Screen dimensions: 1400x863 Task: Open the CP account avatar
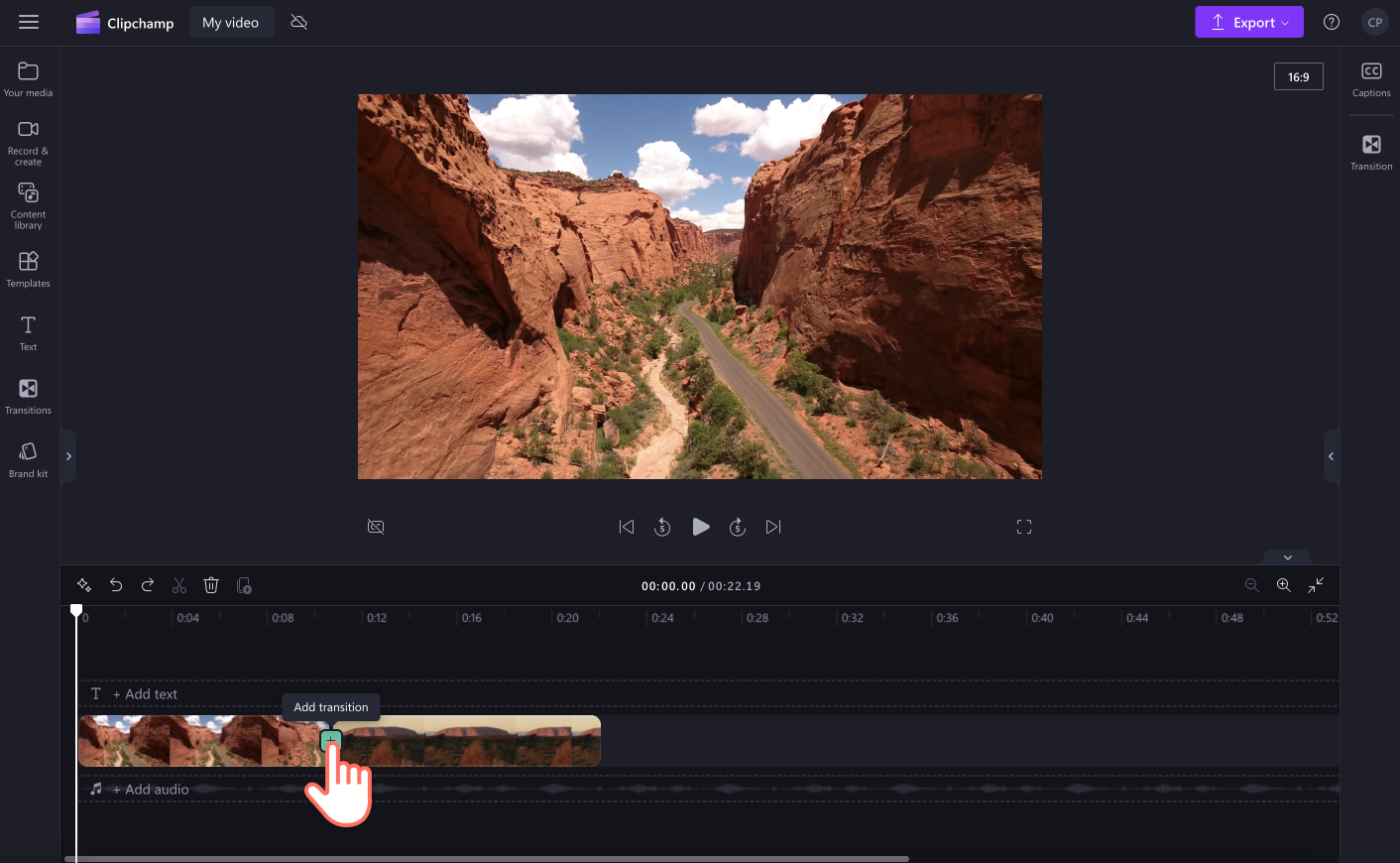(1375, 22)
